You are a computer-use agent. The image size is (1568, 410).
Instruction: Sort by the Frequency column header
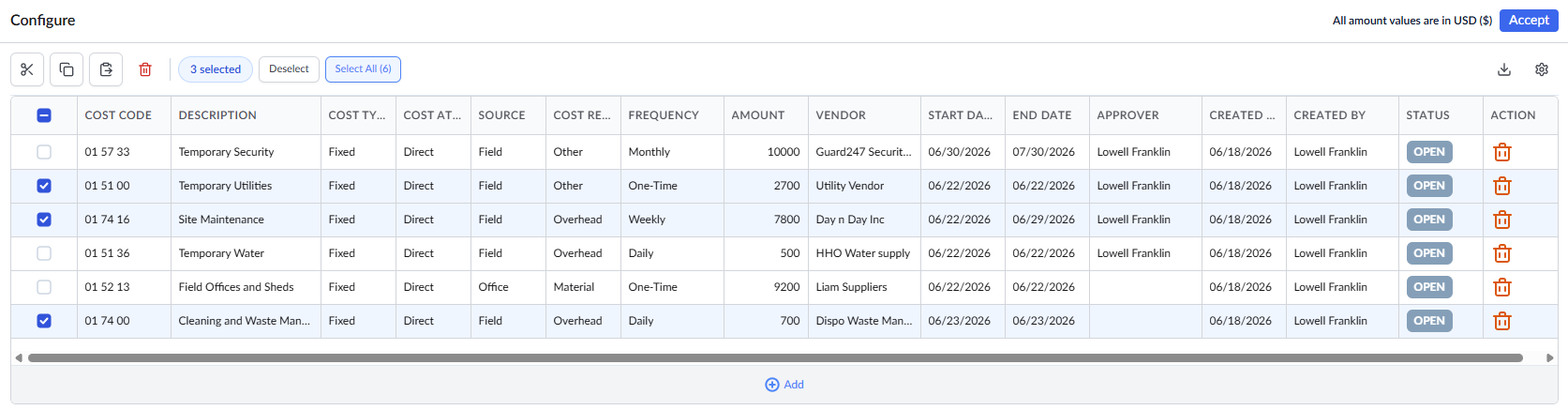pyautogui.click(x=672, y=115)
